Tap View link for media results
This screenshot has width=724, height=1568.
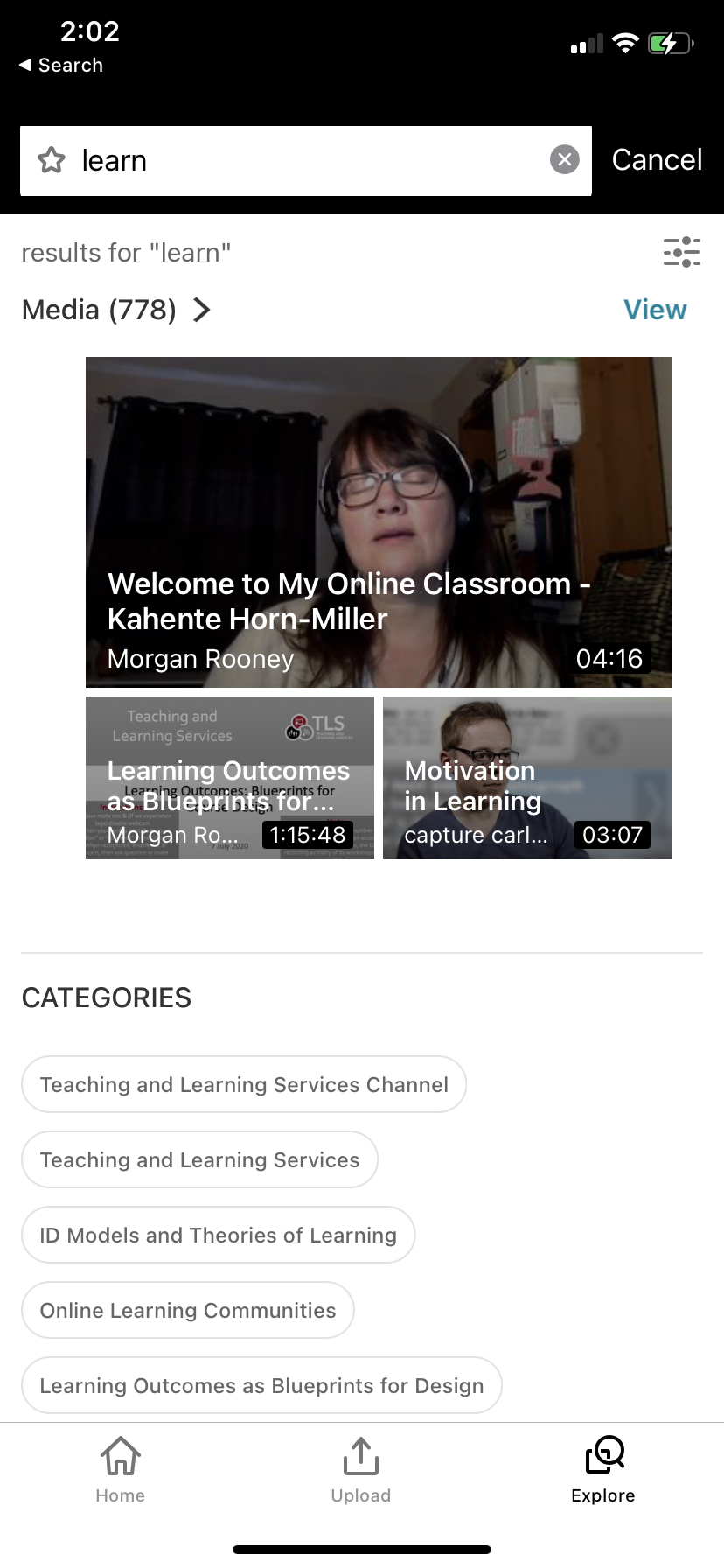pyautogui.click(x=654, y=310)
